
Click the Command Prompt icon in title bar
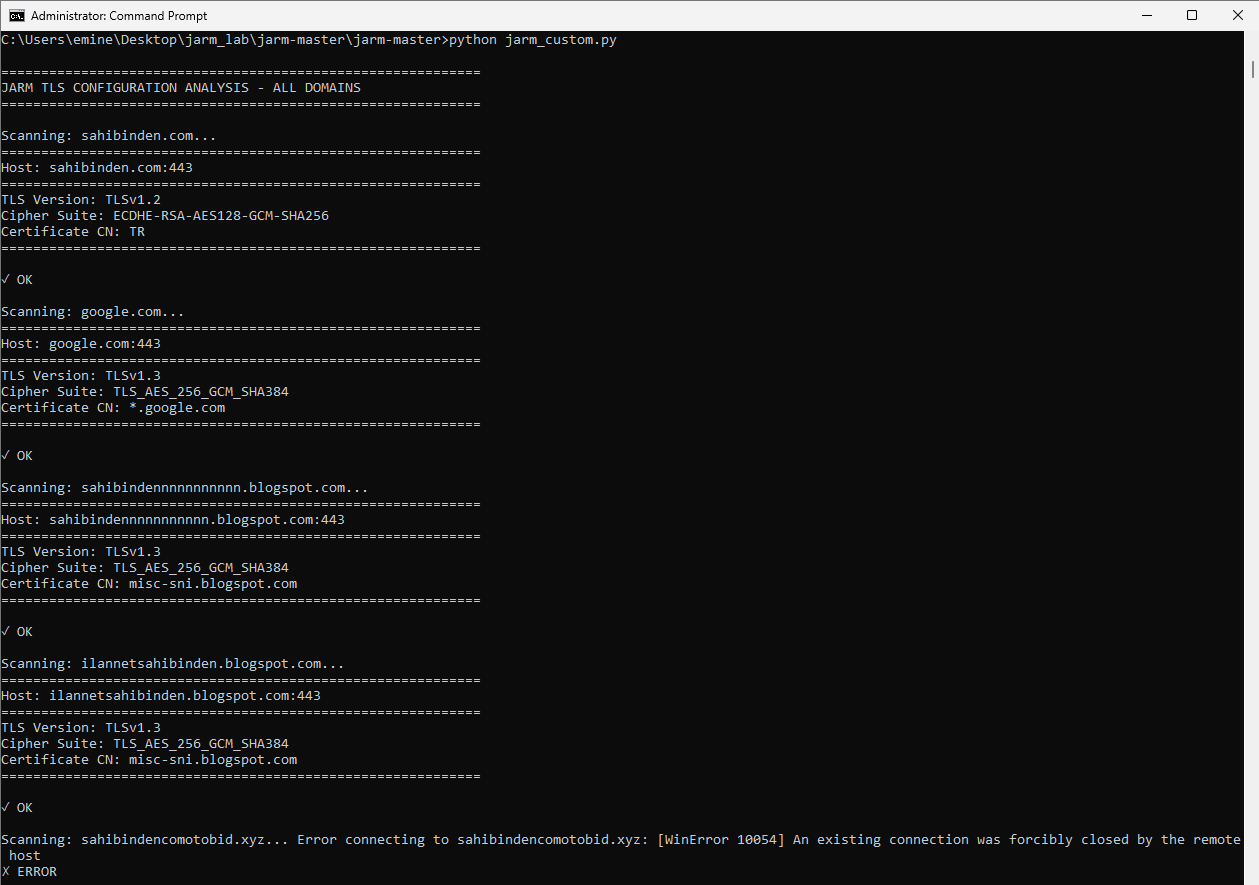click(x=17, y=15)
